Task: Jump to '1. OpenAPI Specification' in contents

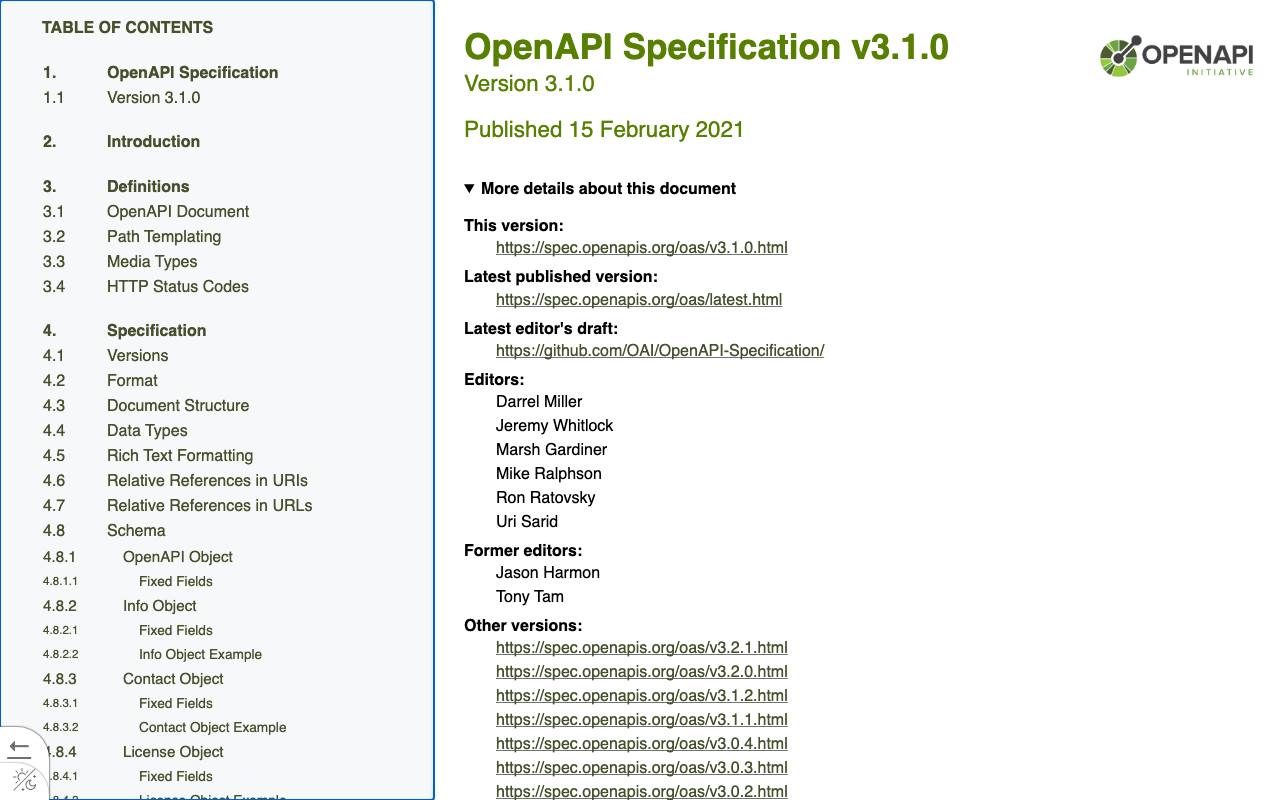Action: coord(161,72)
